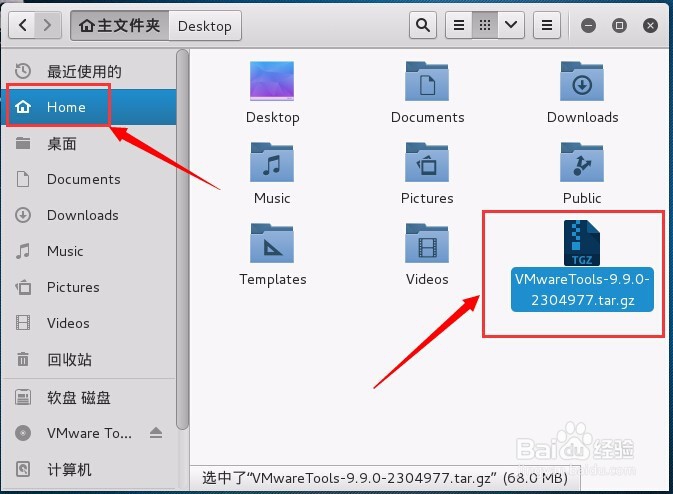Go forward with the right arrow button
Viewport: 673px width, 494px height.
pos(48,25)
